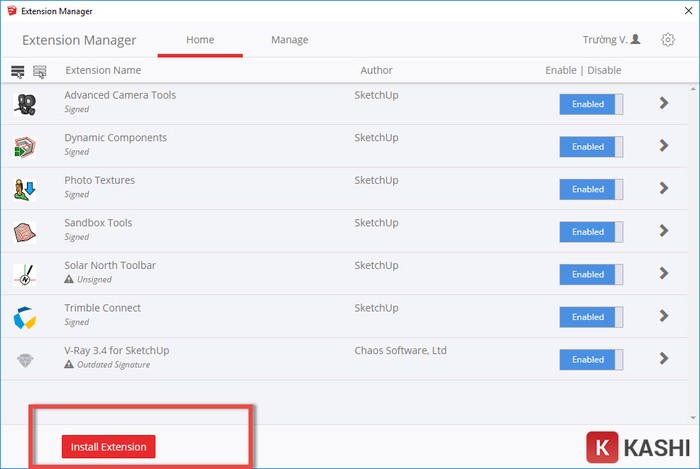
Task: Click the Trimble Connect logo icon
Action: coord(25,317)
